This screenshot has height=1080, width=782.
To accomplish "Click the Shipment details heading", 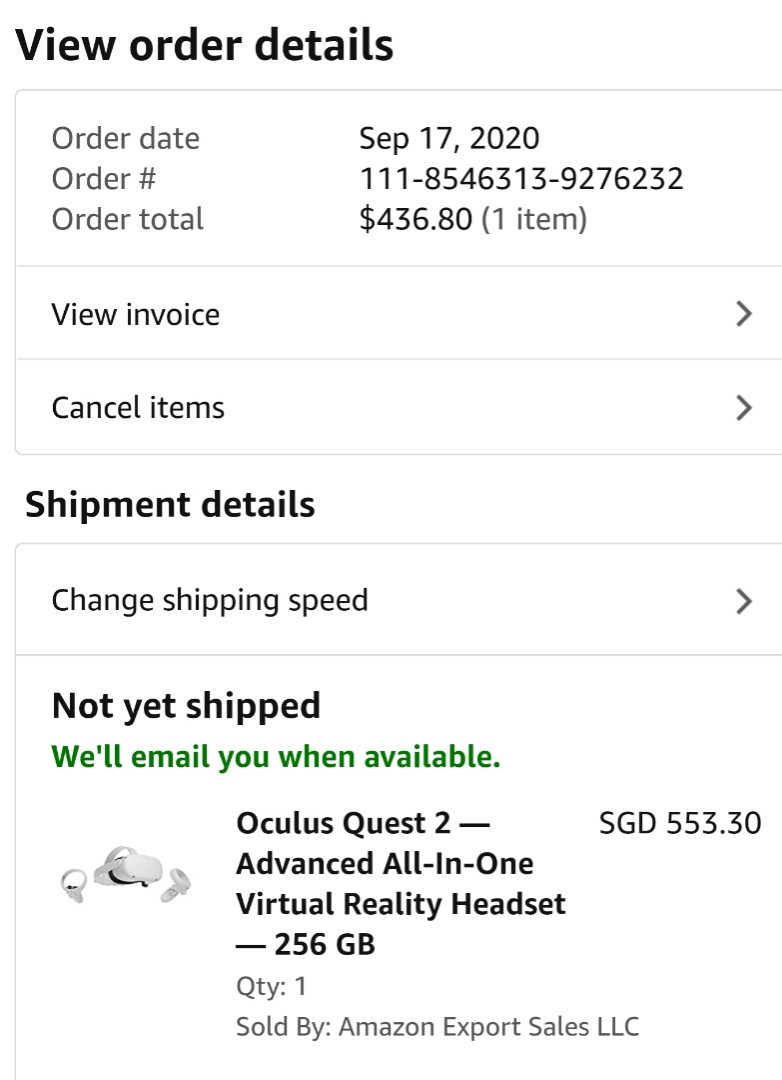I will point(170,504).
